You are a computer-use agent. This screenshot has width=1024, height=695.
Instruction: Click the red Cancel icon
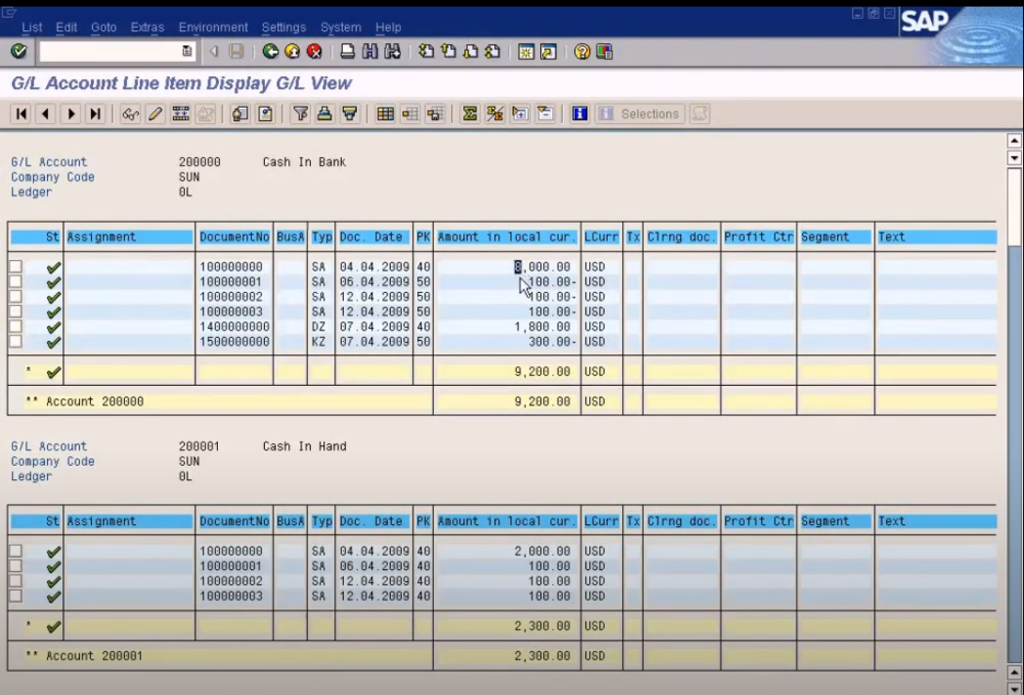(x=314, y=52)
